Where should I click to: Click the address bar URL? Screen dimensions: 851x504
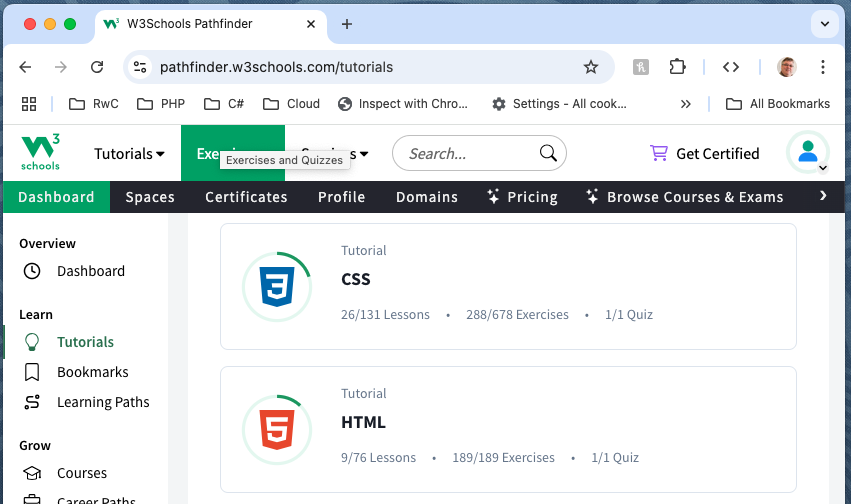[x=276, y=67]
